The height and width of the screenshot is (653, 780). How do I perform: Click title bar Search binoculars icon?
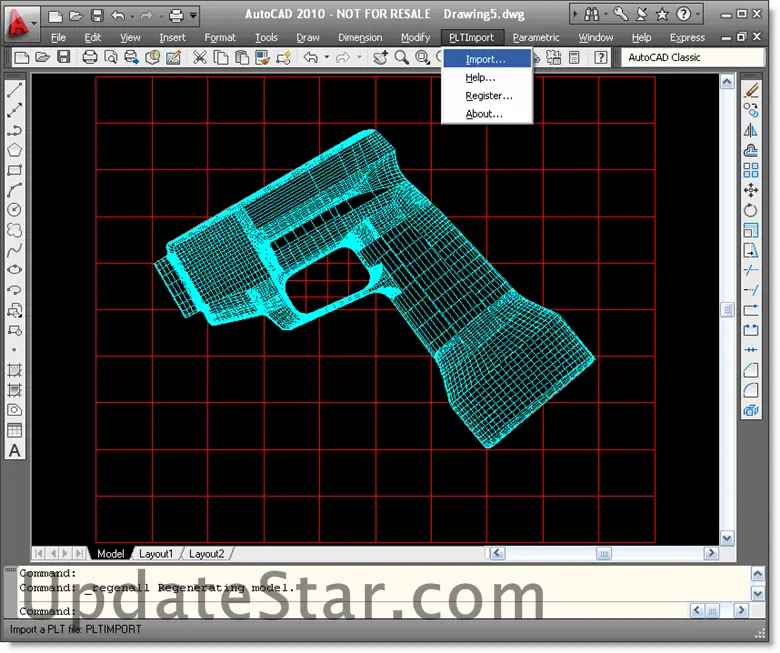[x=591, y=14]
